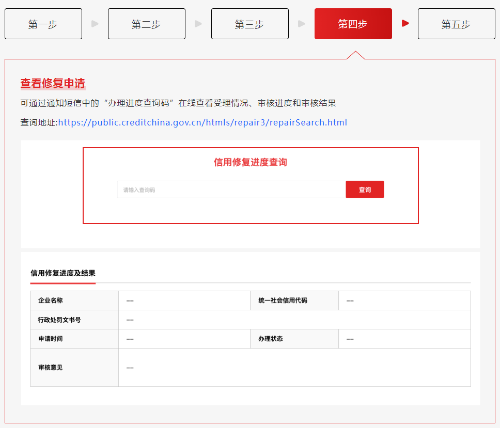Select the 信用修复进度及结果 tab header
The image size is (500, 428).
[63, 273]
